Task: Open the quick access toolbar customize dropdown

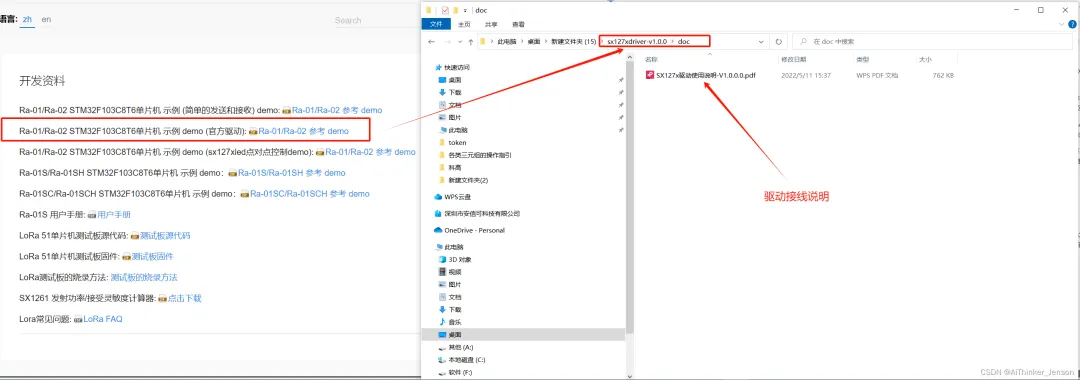Action: tap(466, 10)
